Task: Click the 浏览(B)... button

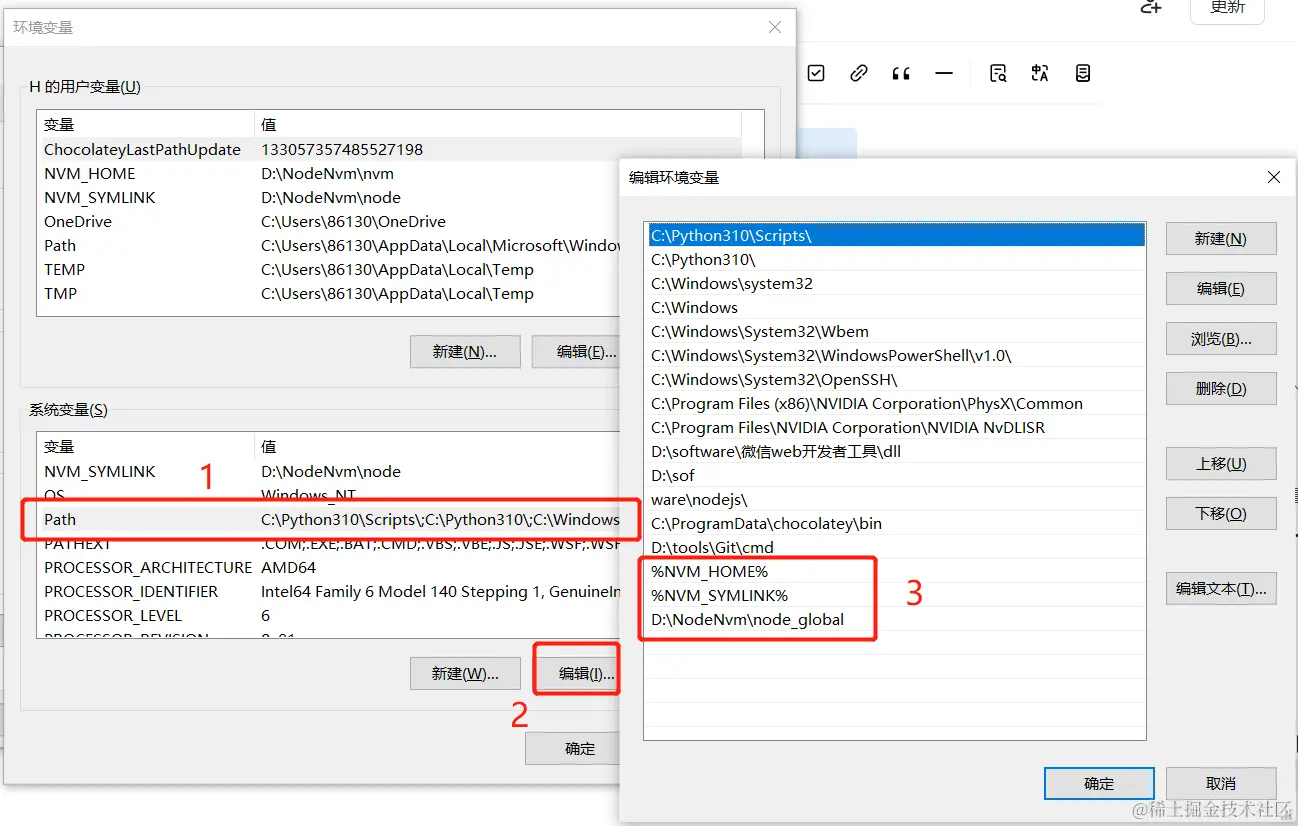Action: [1221, 338]
